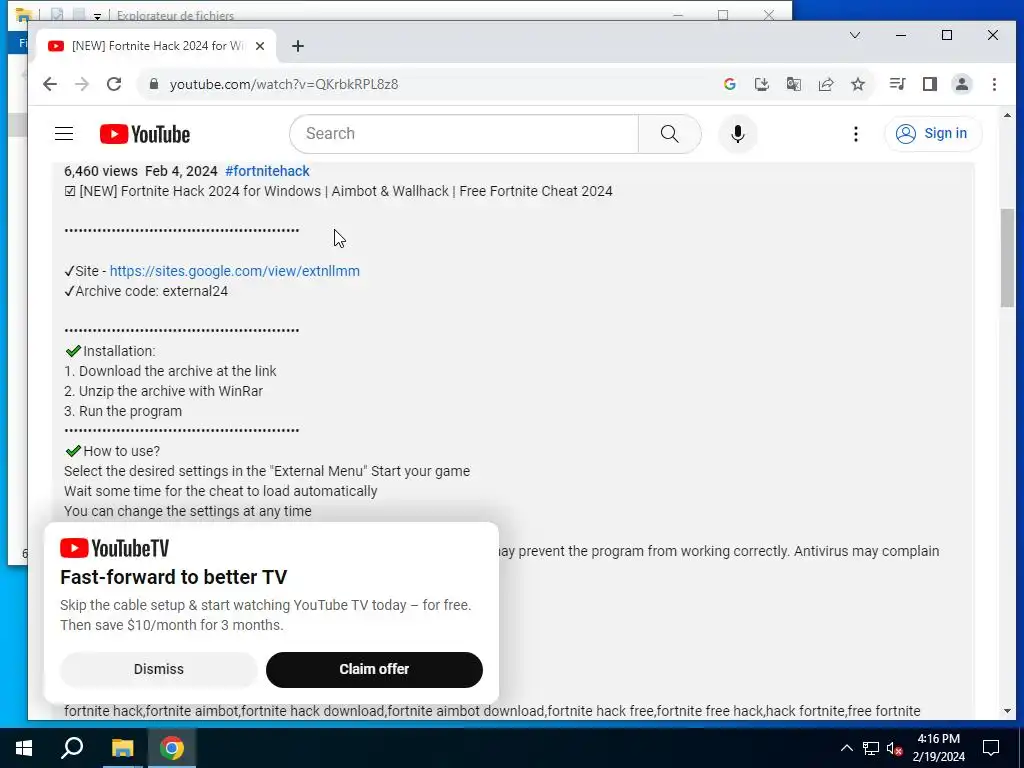The image size is (1024, 768).
Task: Expand the tab search chevron
Action: (x=855, y=35)
